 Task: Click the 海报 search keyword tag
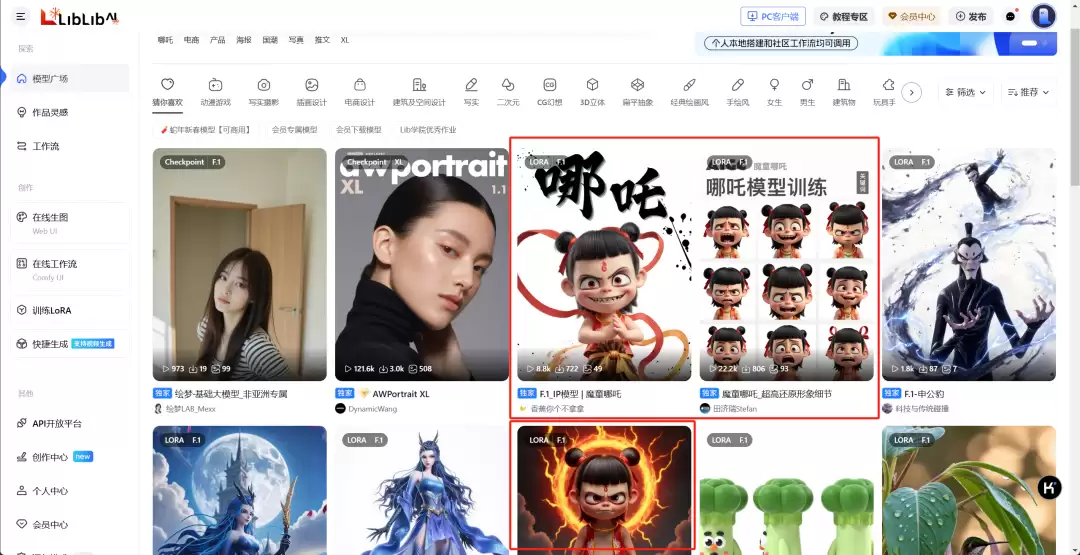point(244,40)
